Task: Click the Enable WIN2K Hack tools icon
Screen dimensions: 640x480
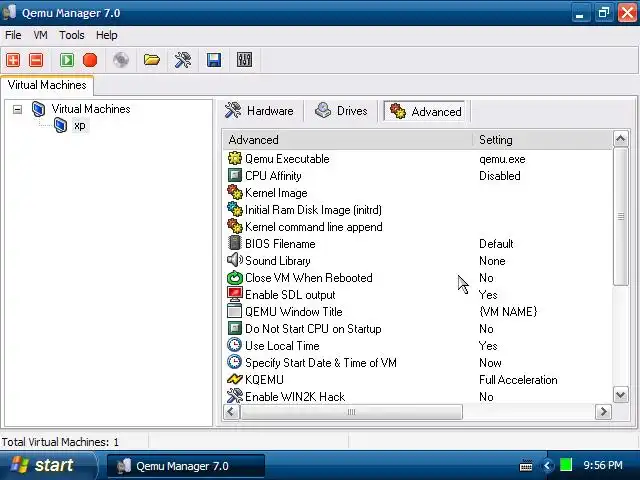Action: pyautogui.click(x=235, y=396)
